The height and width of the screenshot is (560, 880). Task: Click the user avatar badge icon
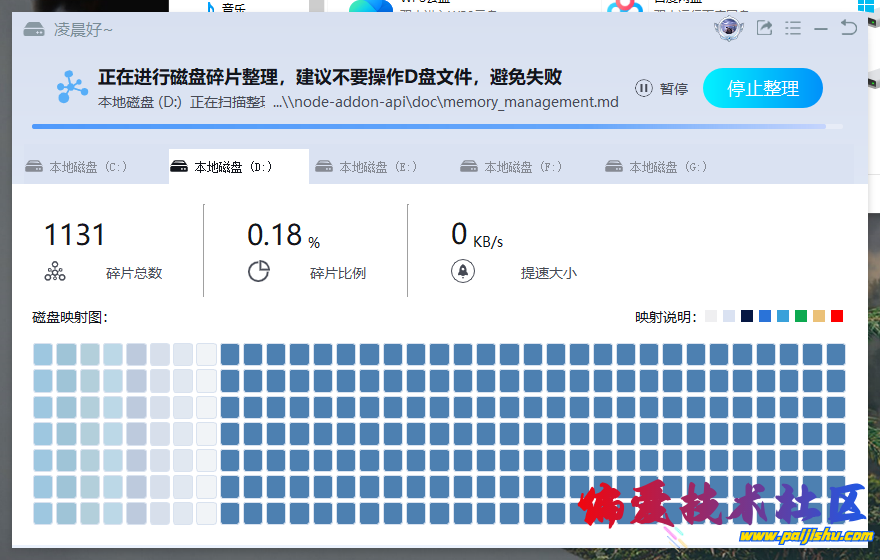tap(729, 28)
